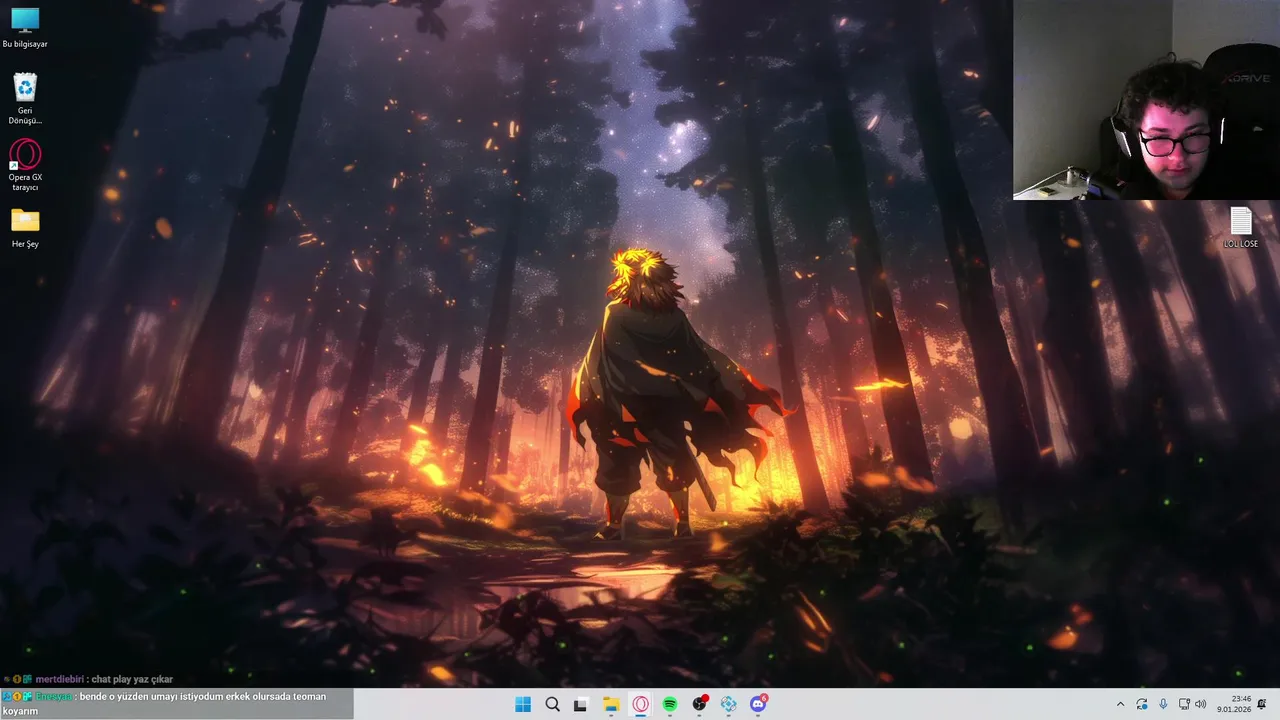Select the Geri Dönüşüm recycle bin icon
The width and height of the screenshot is (1280, 720).
(x=25, y=98)
